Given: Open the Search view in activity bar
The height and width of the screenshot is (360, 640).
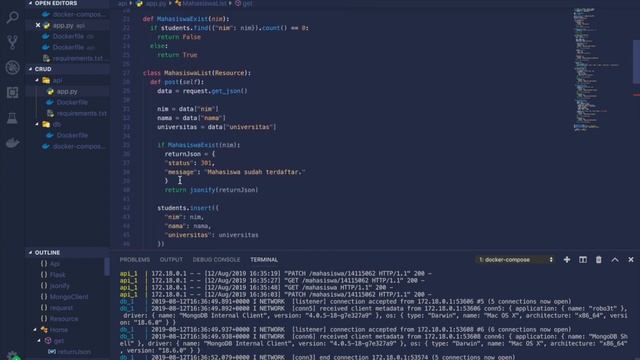Looking at the screenshot, I should pyautogui.click(x=12, y=17).
